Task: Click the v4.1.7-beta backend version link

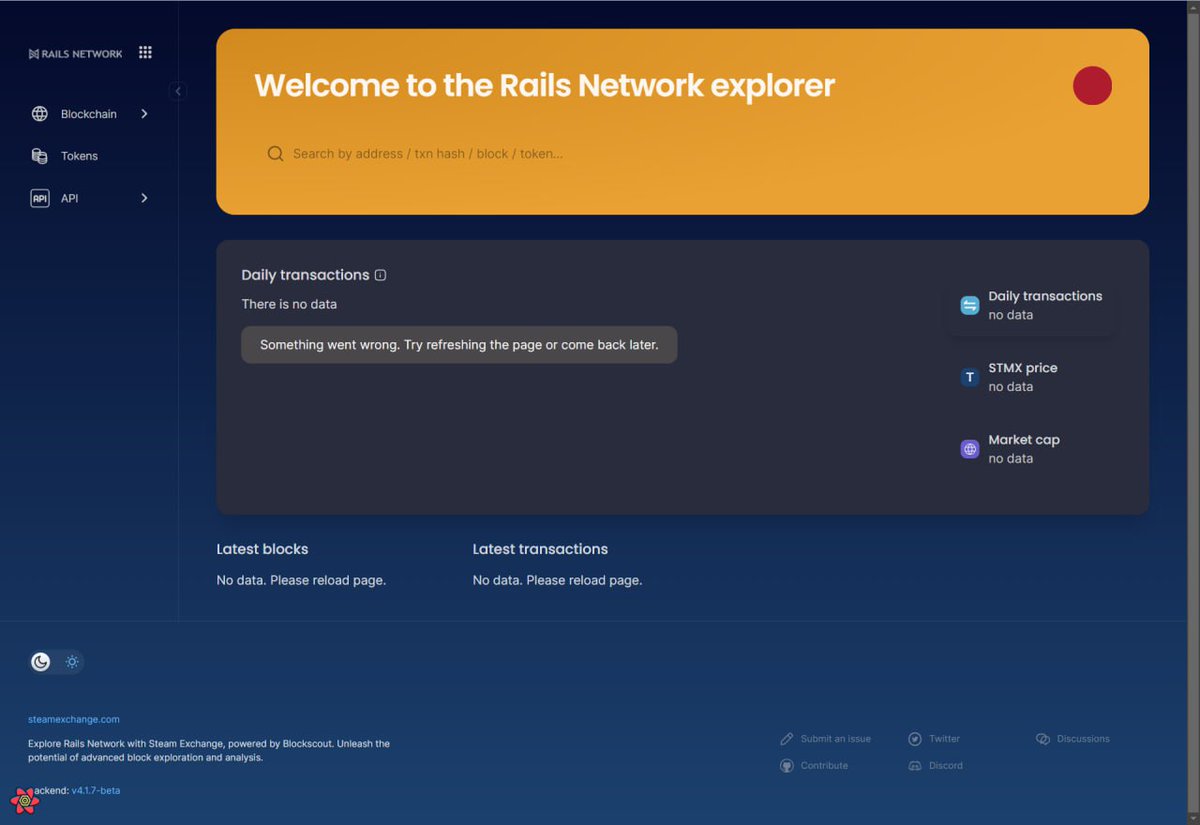Action: tap(97, 790)
